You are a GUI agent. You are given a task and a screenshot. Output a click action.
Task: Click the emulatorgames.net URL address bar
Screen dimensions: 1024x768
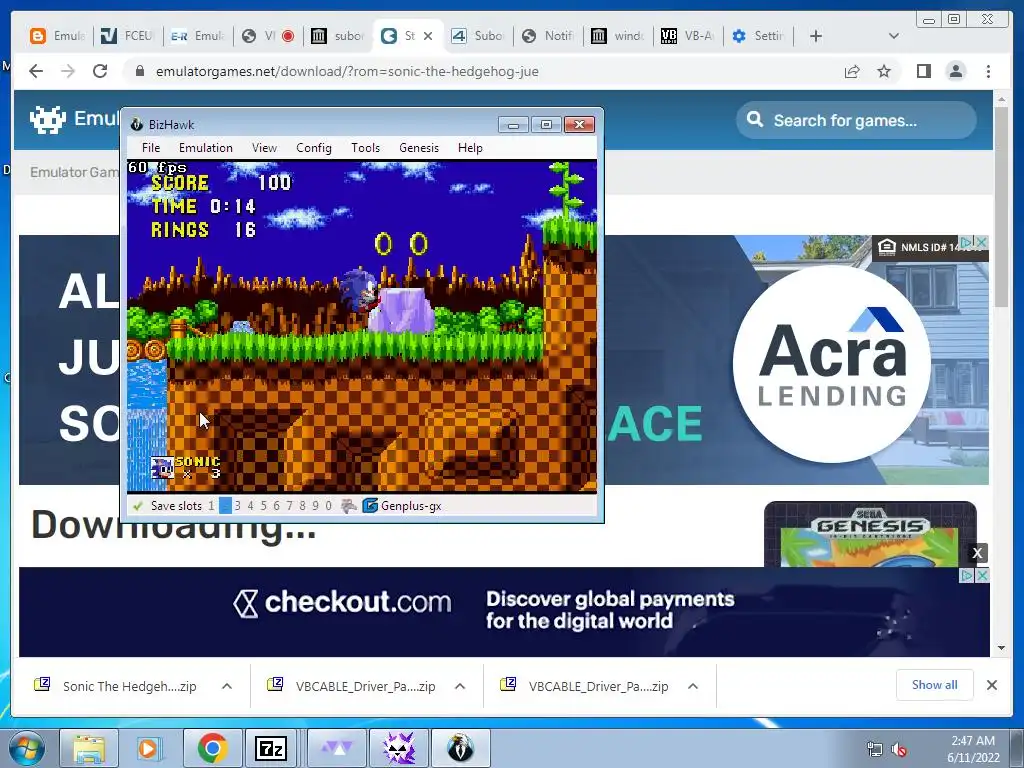[x=347, y=71]
